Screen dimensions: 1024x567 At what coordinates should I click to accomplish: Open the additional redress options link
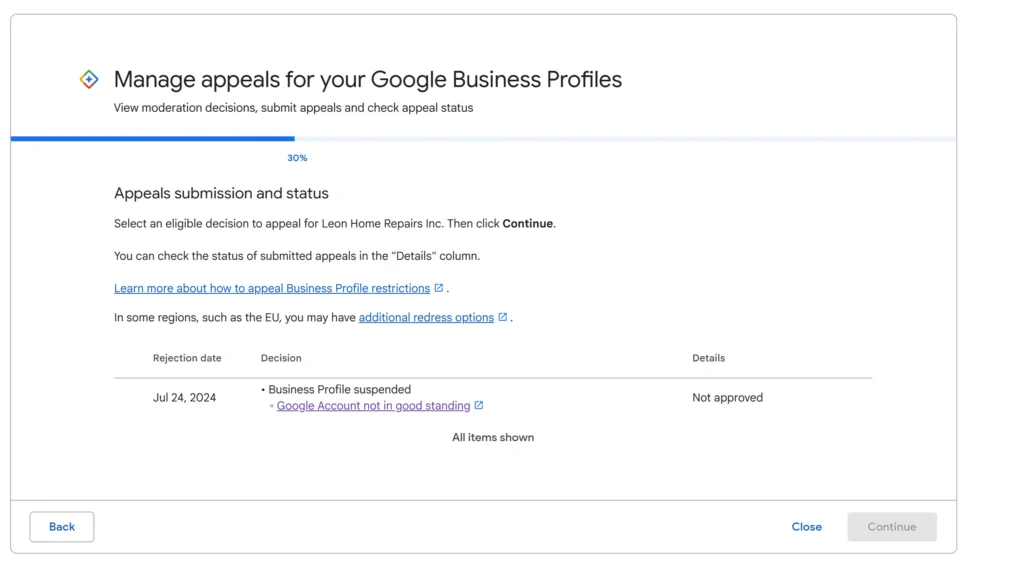(426, 317)
